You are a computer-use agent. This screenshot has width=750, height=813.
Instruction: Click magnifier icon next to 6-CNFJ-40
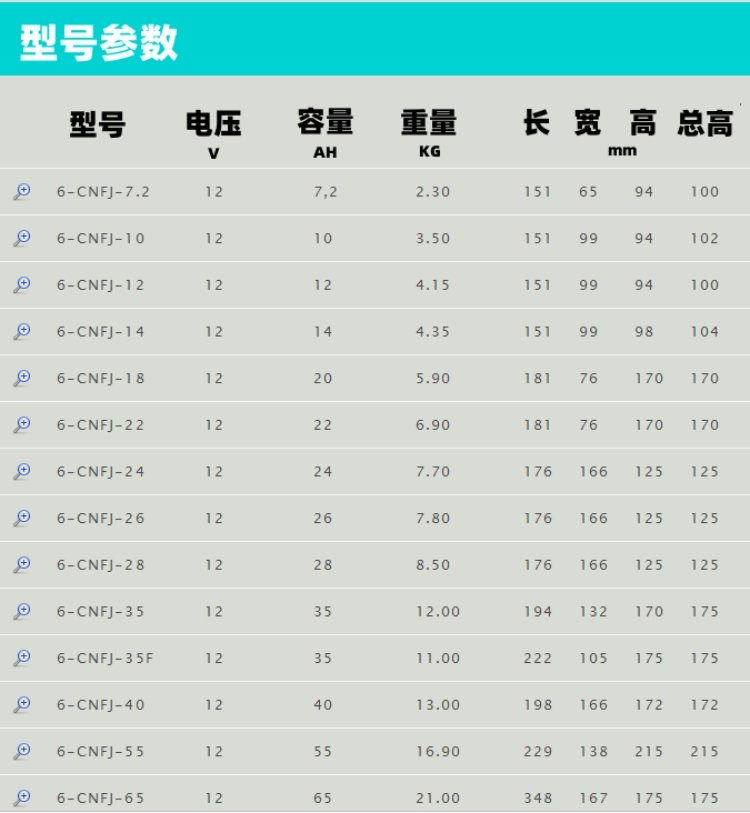[22, 705]
